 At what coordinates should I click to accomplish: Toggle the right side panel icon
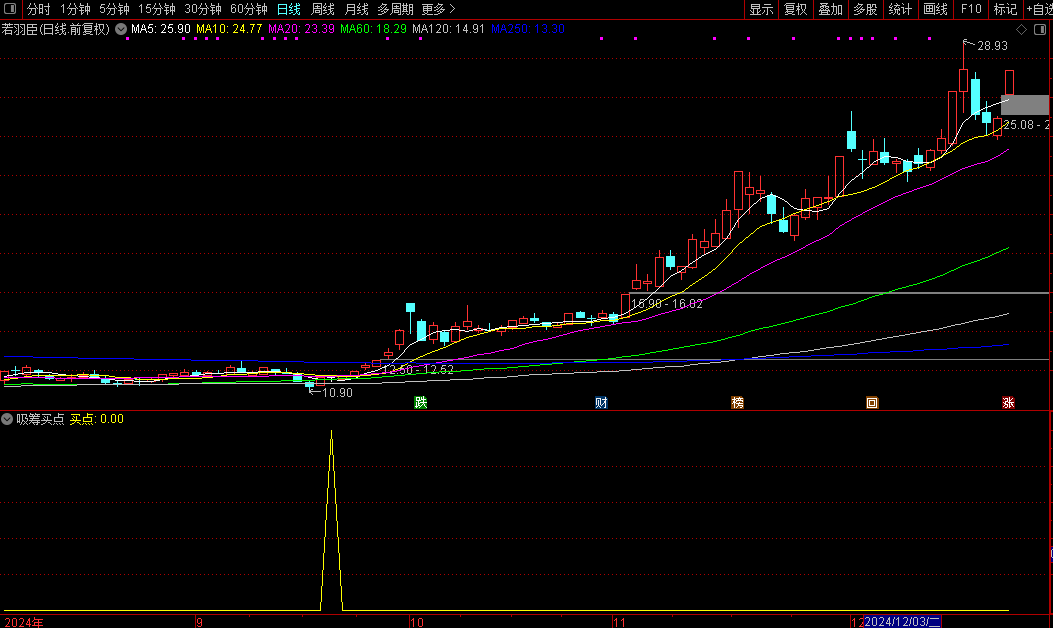pyautogui.click(x=1040, y=30)
